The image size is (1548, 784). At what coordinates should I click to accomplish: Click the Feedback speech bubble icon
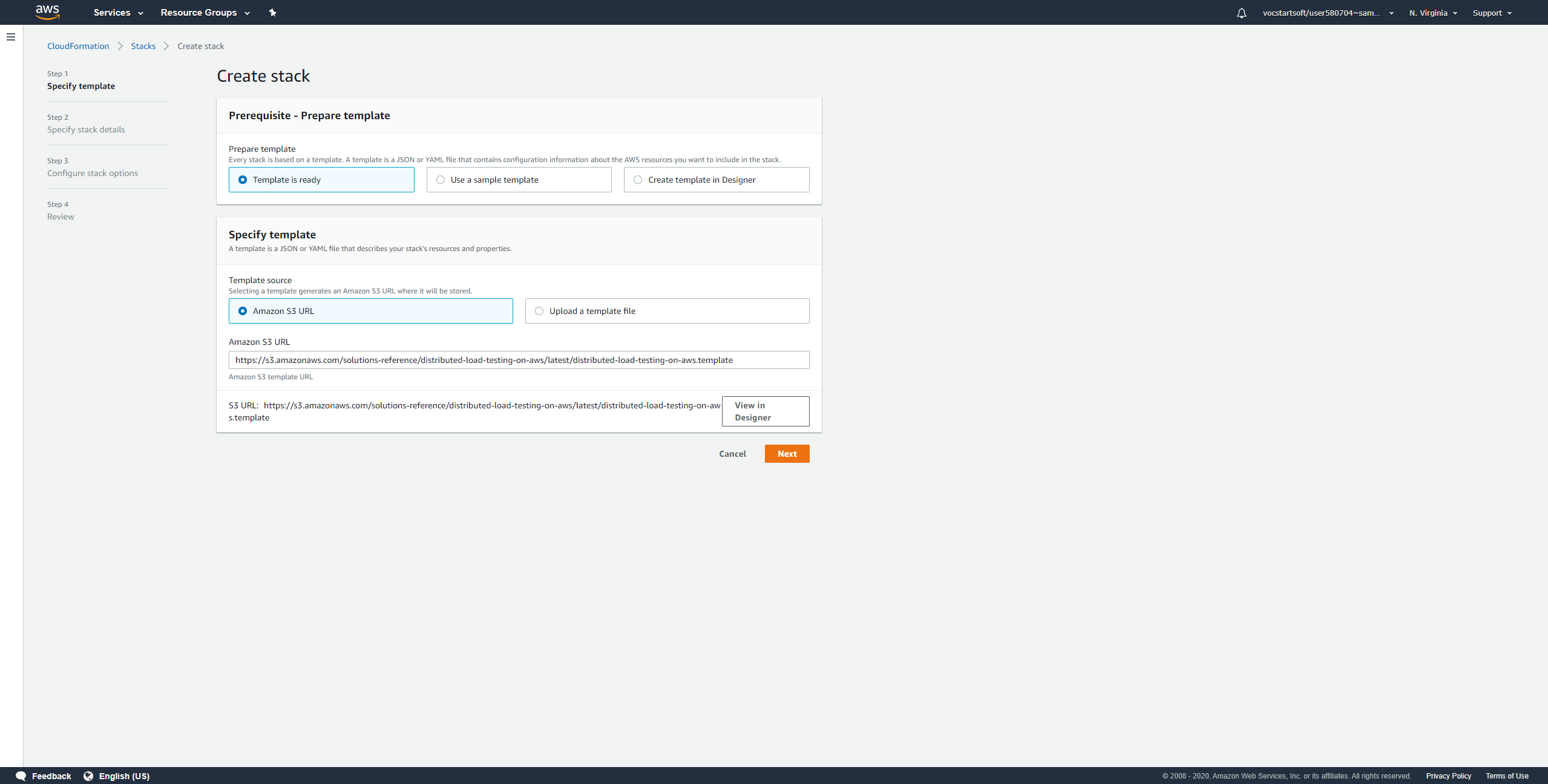[21, 776]
